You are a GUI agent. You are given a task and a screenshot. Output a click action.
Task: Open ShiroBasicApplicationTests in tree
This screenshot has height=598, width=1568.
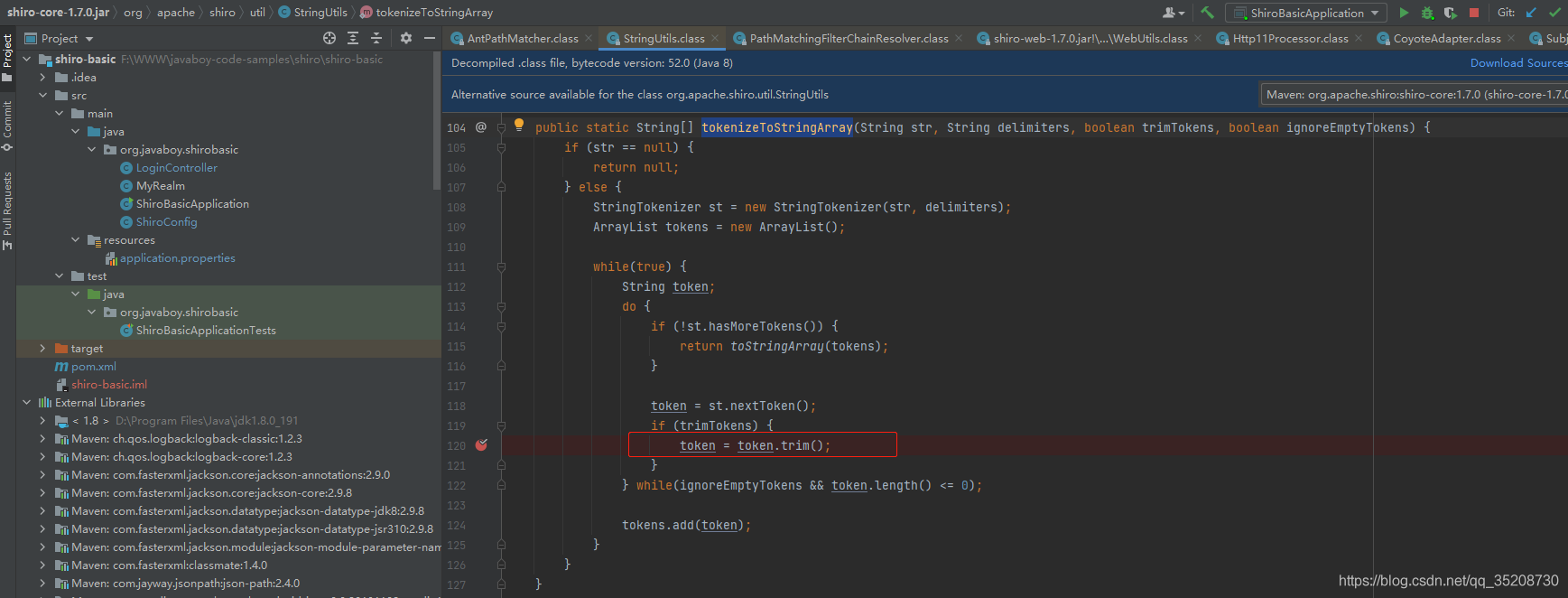(x=206, y=331)
